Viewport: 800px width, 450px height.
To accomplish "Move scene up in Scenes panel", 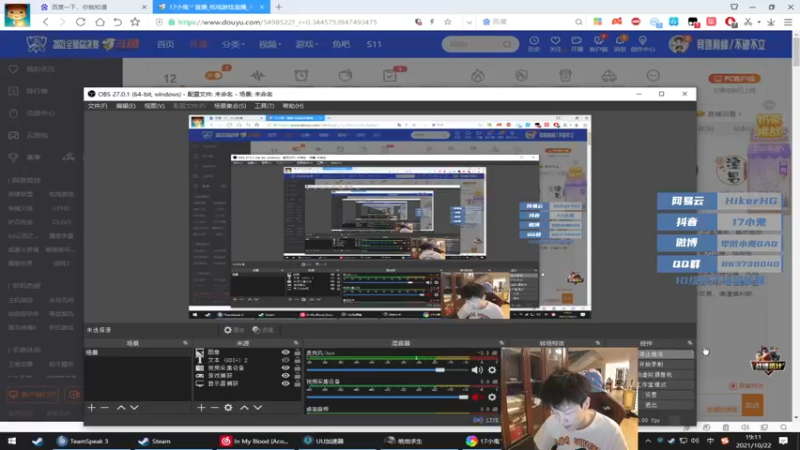I will click(x=121, y=408).
